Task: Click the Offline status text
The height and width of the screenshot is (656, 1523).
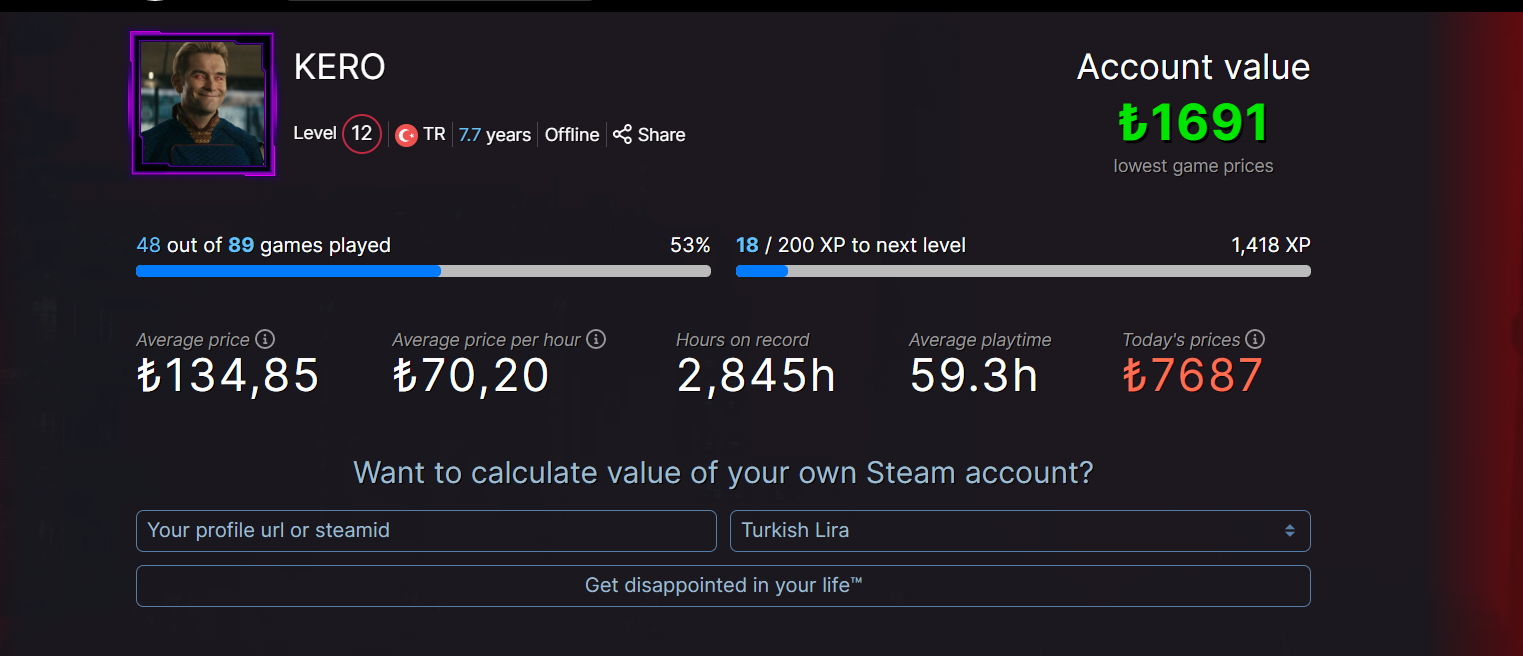Action: tap(572, 135)
